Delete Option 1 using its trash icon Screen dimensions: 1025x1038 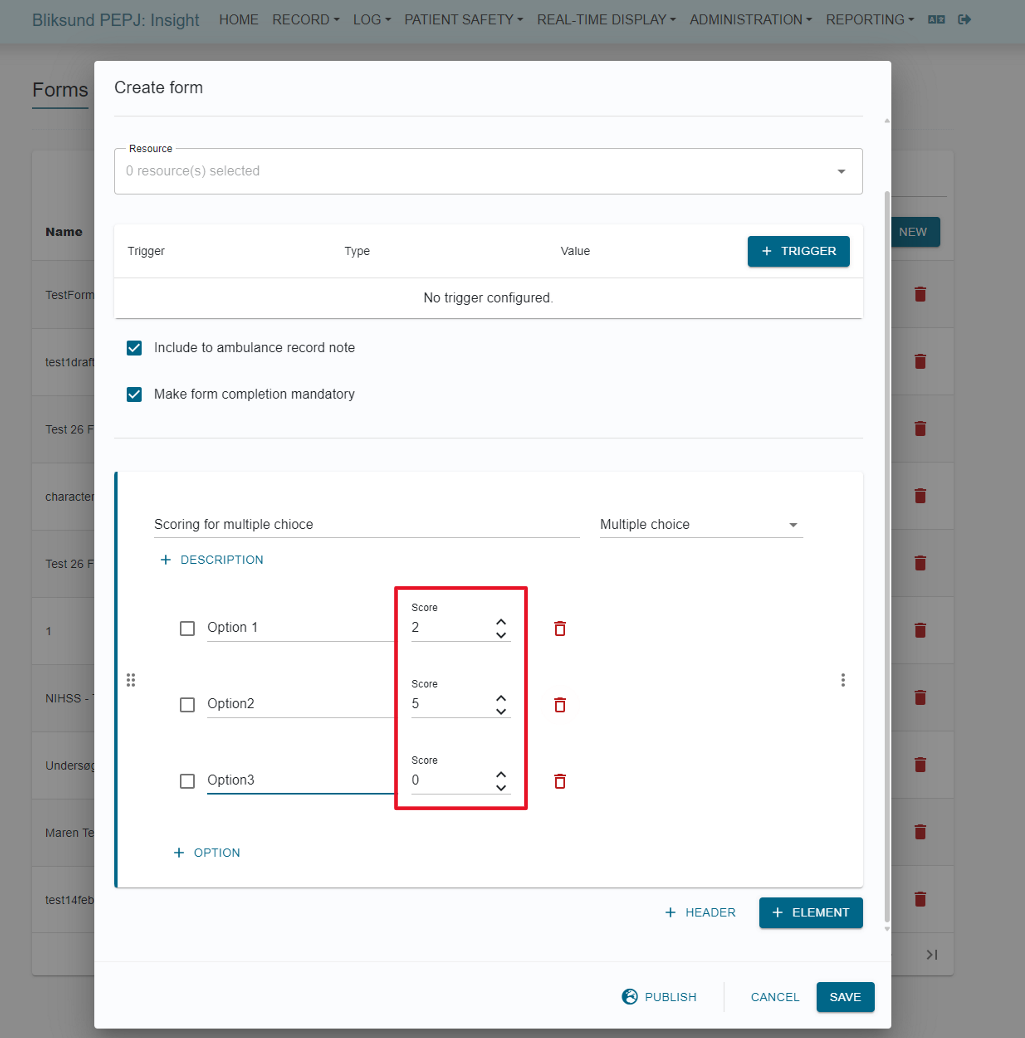(x=560, y=628)
